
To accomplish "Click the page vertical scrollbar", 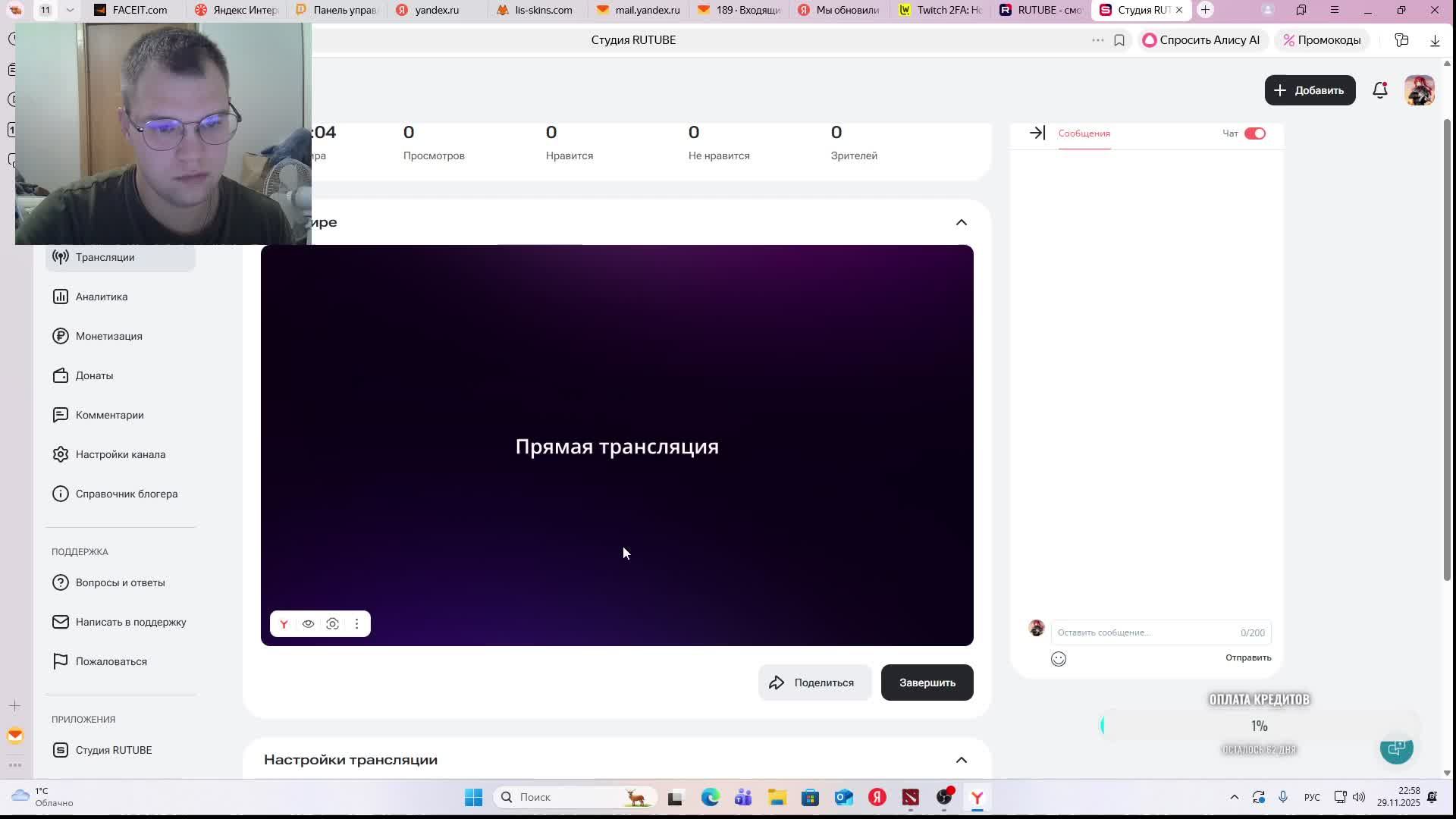I will pos(1447,349).
